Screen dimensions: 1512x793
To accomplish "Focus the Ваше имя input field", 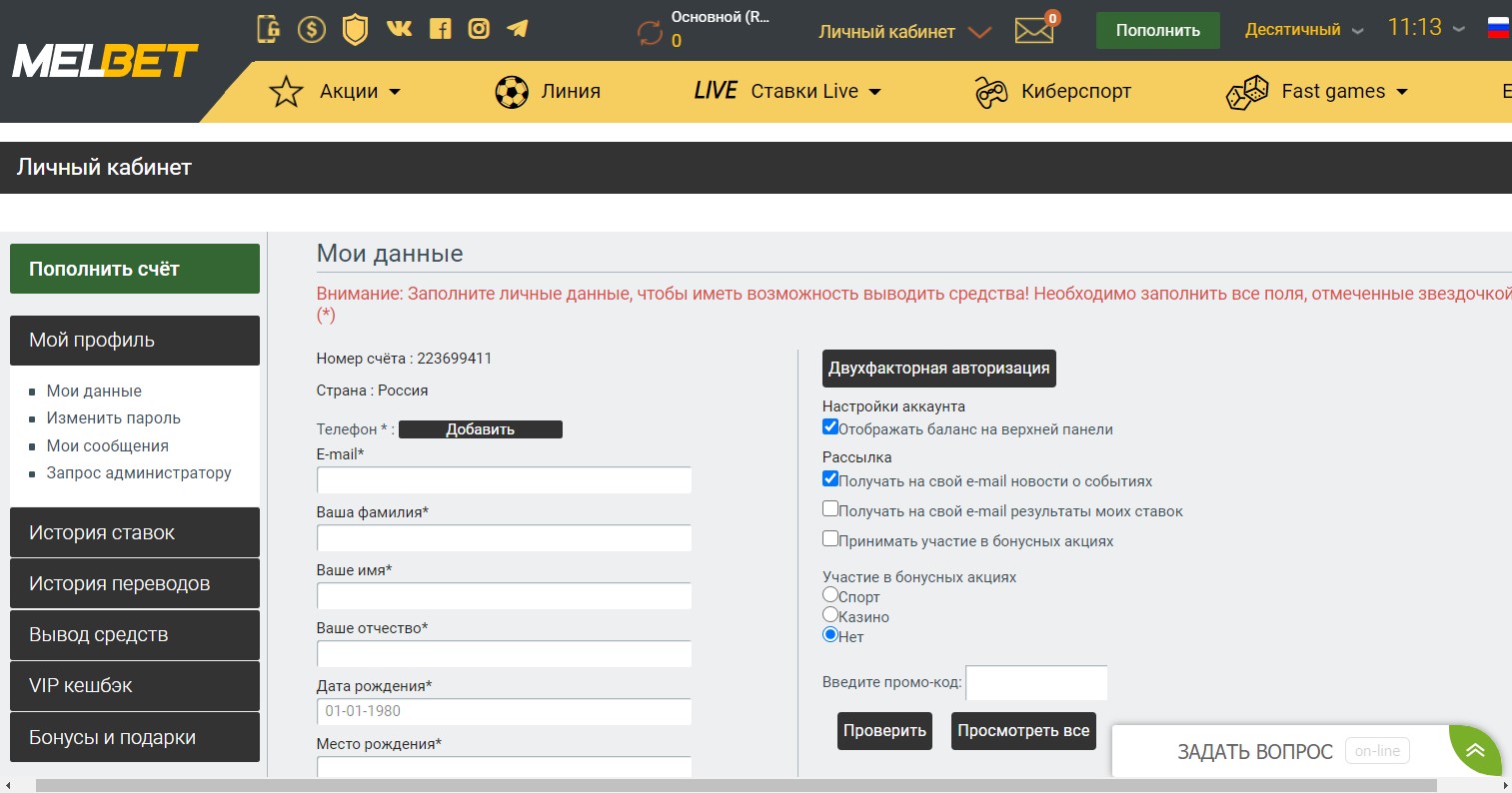I will click(504, 596).
